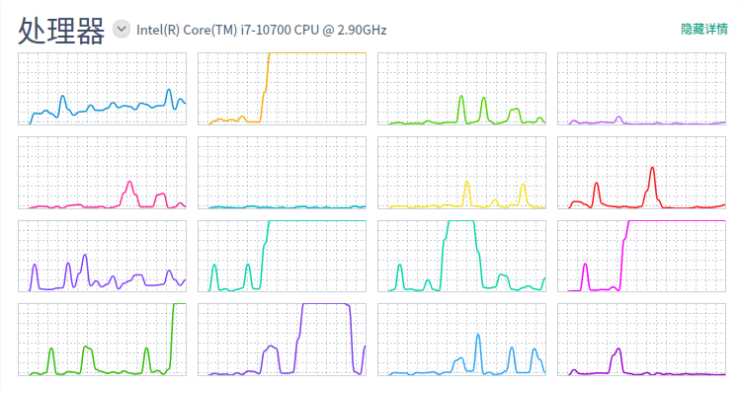Select the violet graph with wide plateau
This screenshot has height=400, width=745.
282,340
